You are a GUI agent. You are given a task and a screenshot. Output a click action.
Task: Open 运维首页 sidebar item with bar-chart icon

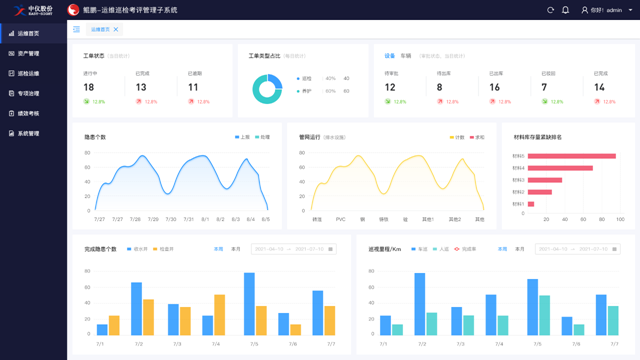click(33, 33)
